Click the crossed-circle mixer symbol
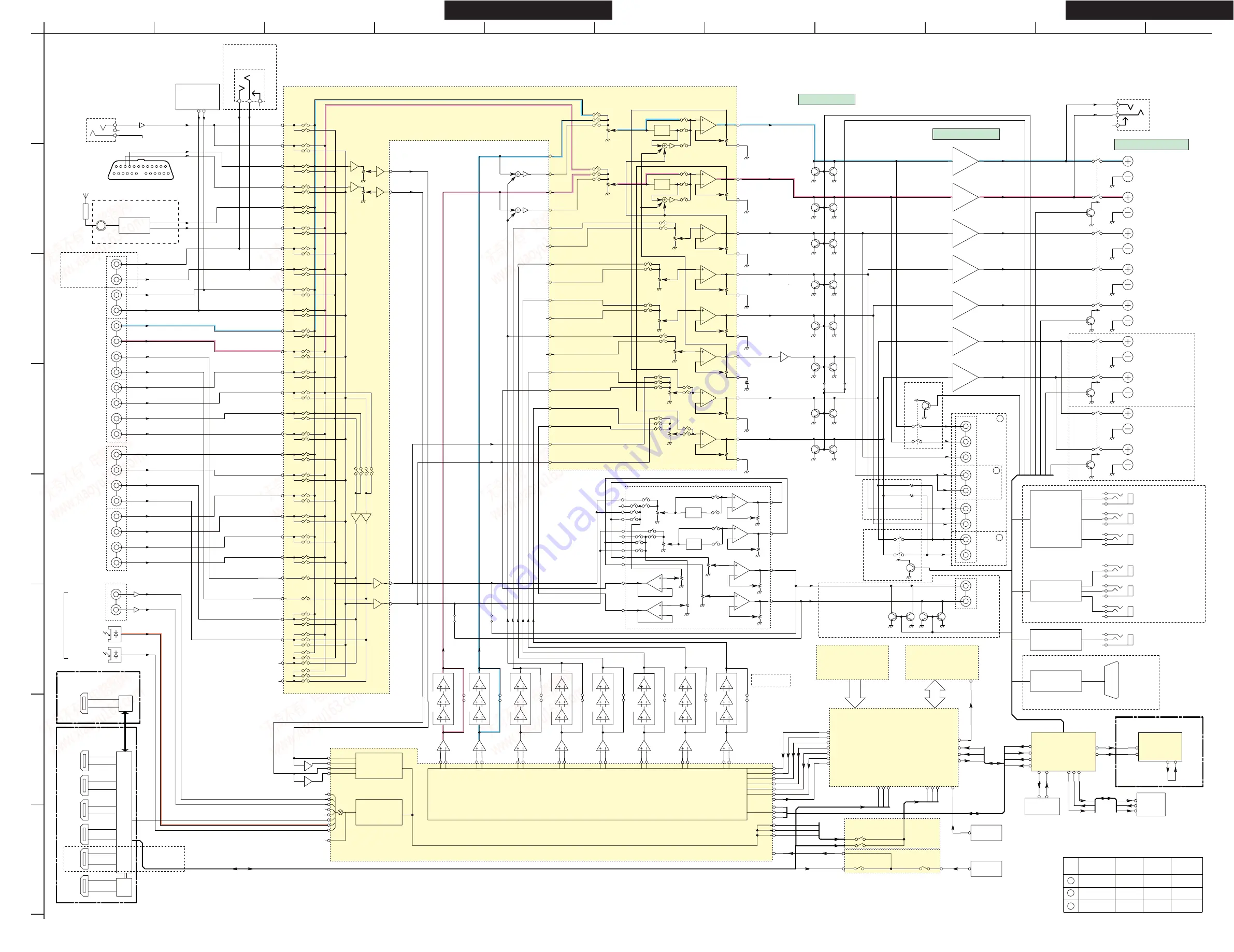Viewport: 1234px width, 952px height. (x=340, y=812)
